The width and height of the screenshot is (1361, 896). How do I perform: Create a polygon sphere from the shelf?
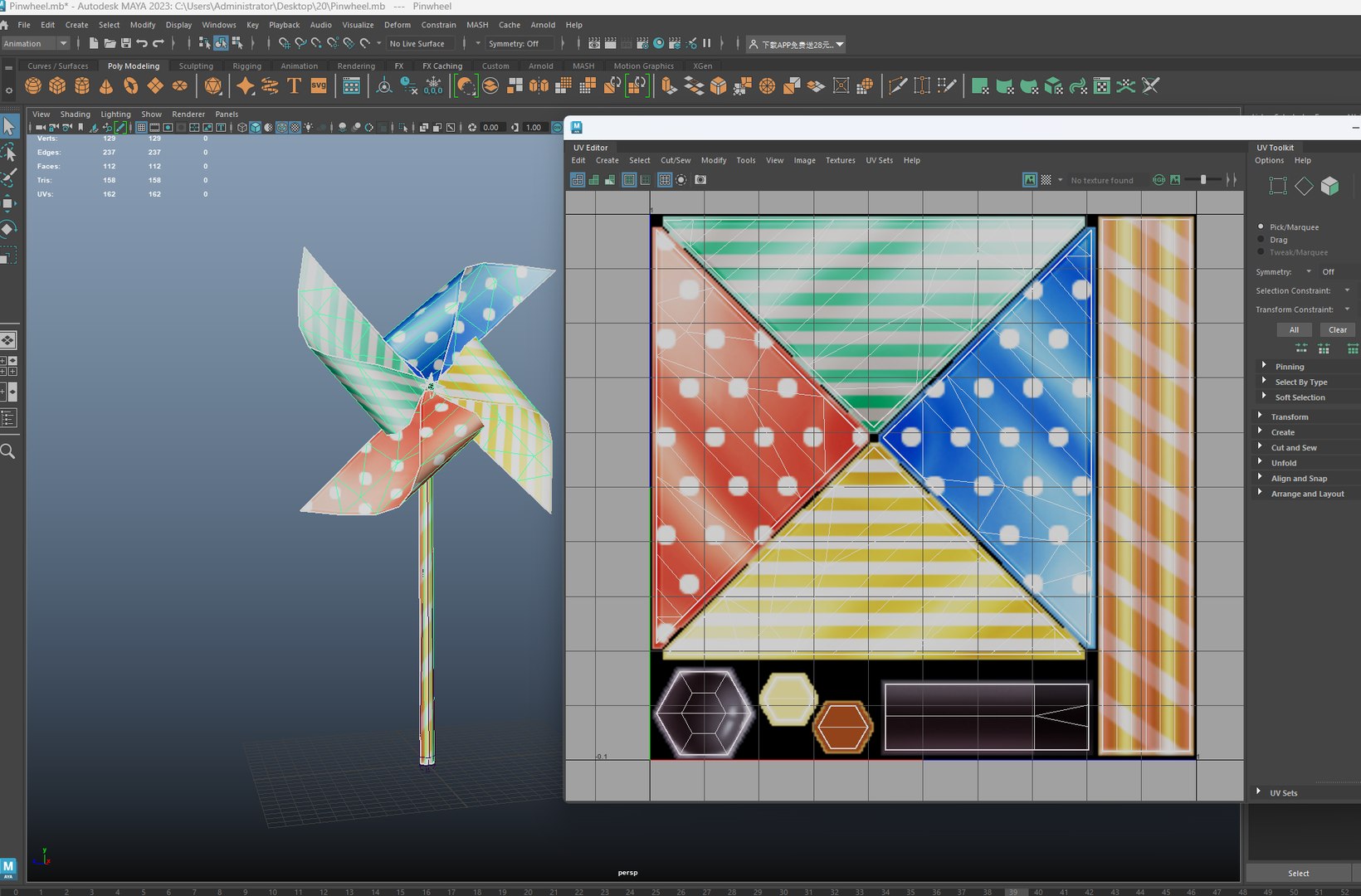33,85
